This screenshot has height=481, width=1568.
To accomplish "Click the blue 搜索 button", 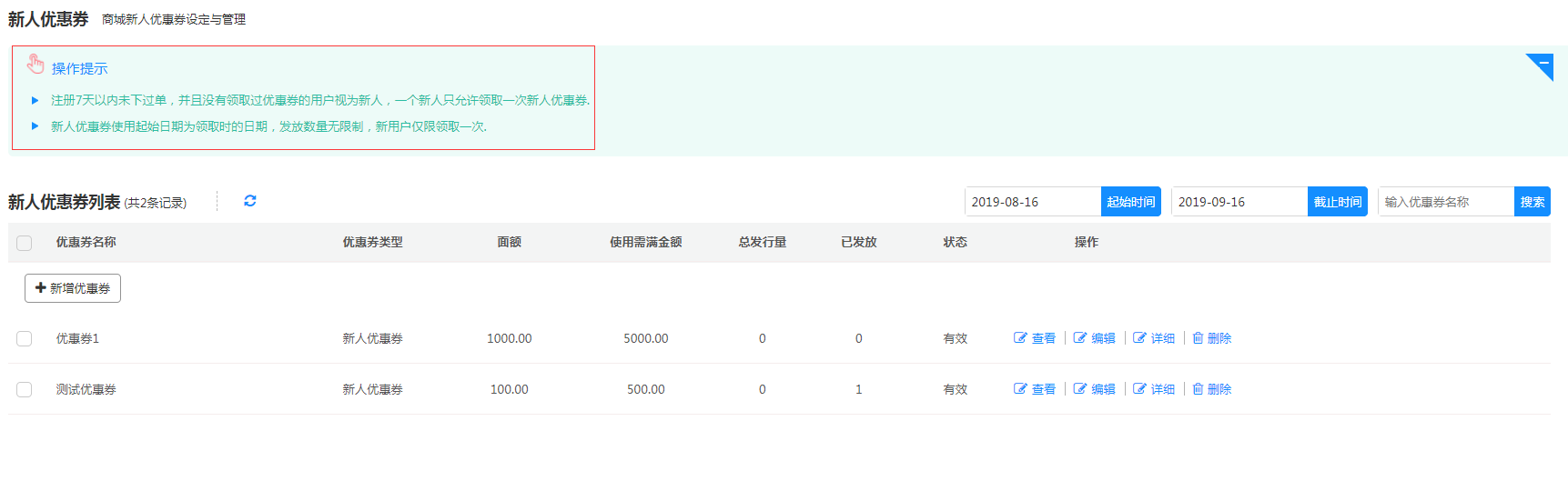I will 1532,202.
